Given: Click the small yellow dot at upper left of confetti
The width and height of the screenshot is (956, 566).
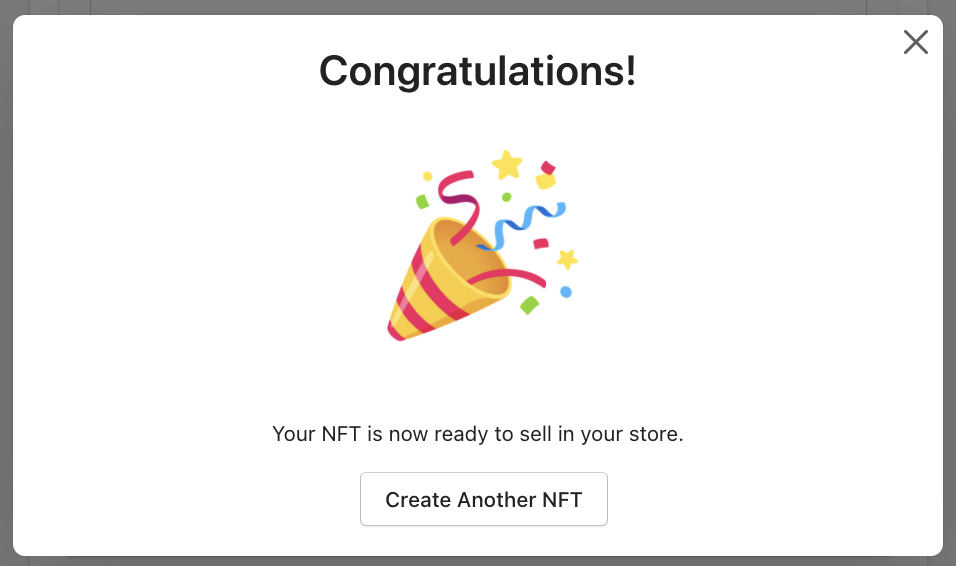Looking at the screenshot, I should [427, 176].
